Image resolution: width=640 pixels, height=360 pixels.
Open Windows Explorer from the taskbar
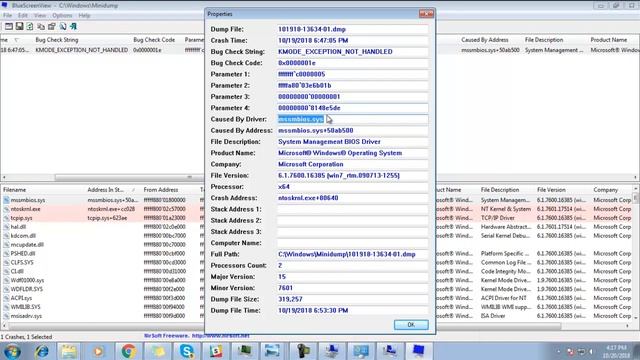(69, 351)
